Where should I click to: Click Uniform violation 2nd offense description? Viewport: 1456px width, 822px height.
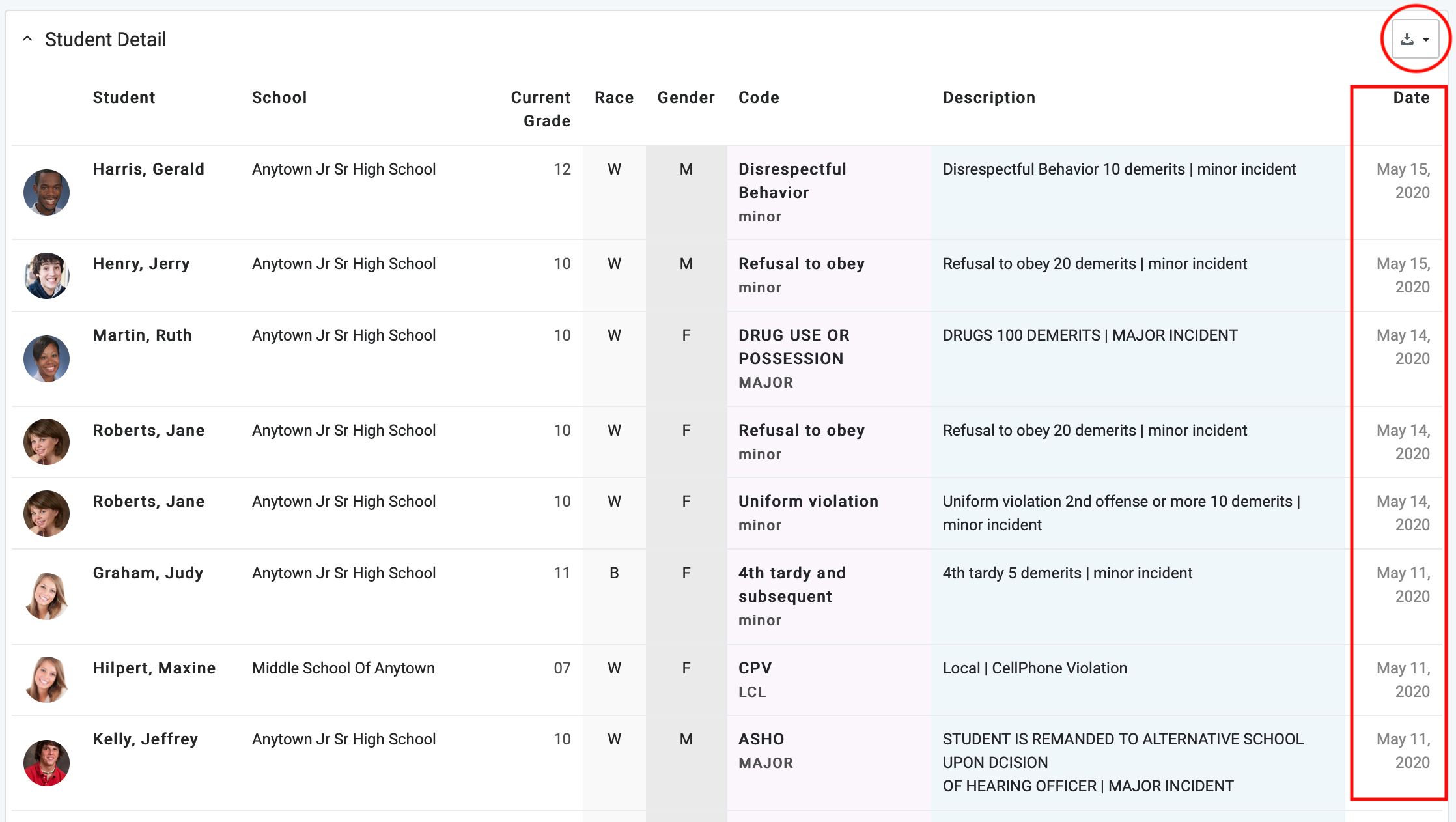point(1121,513)
